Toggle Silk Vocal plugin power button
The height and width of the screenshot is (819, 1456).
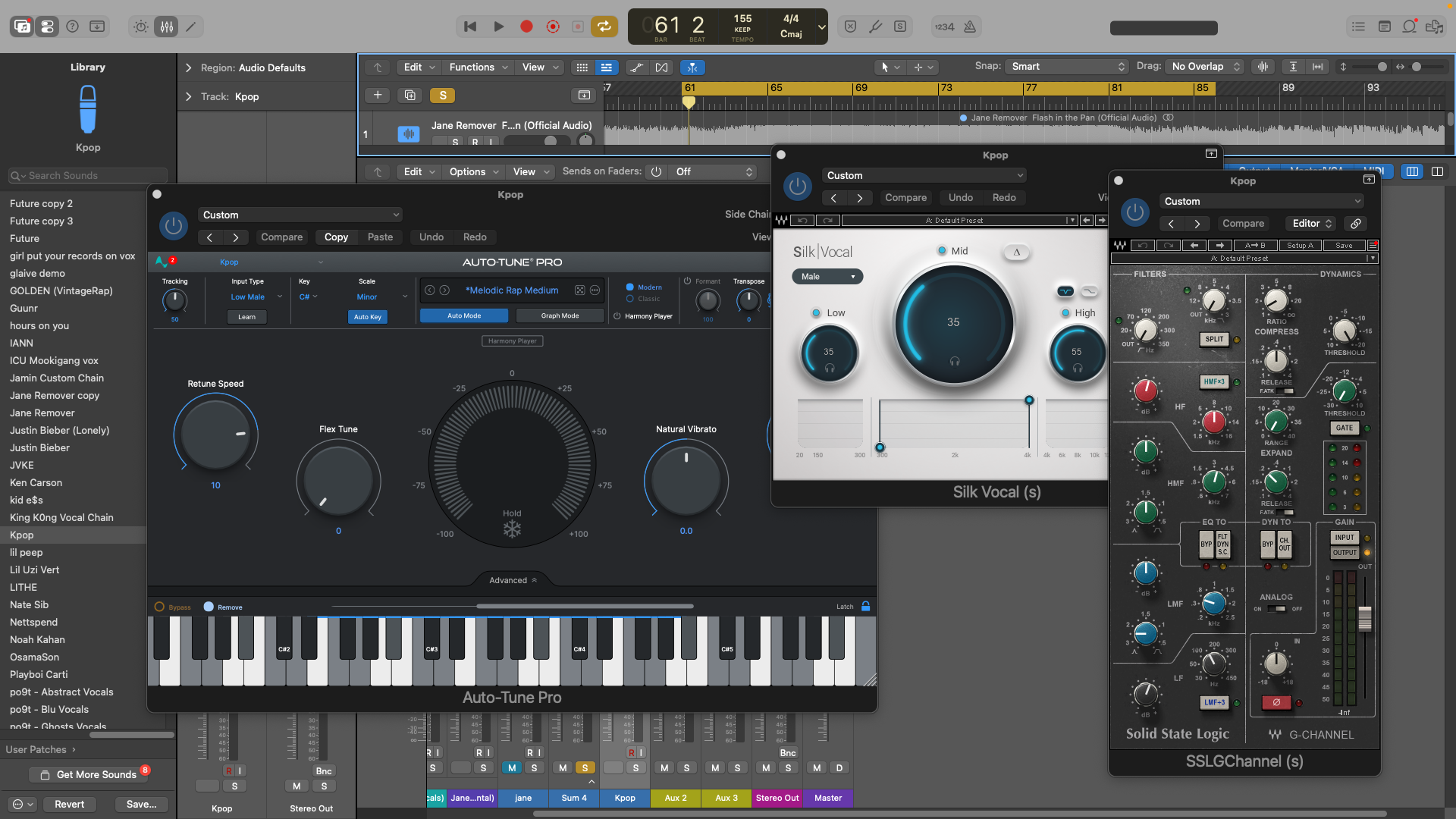point(798,186)
